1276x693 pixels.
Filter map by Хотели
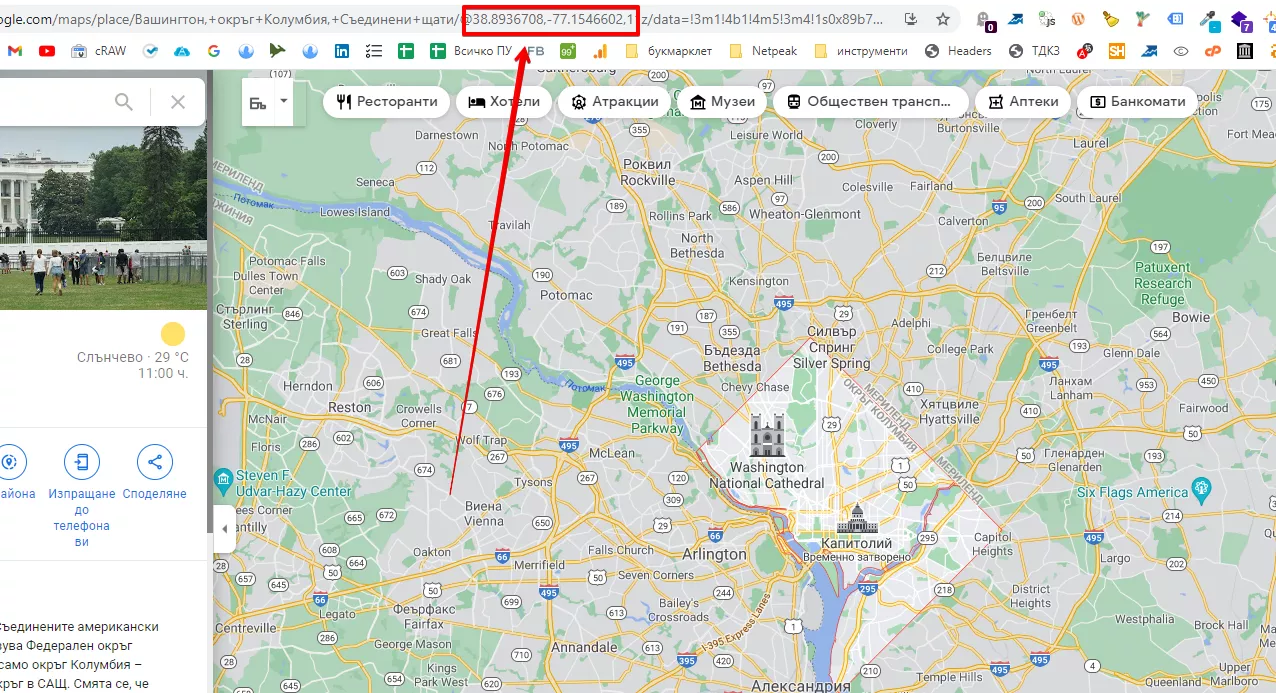coord(504,101)
